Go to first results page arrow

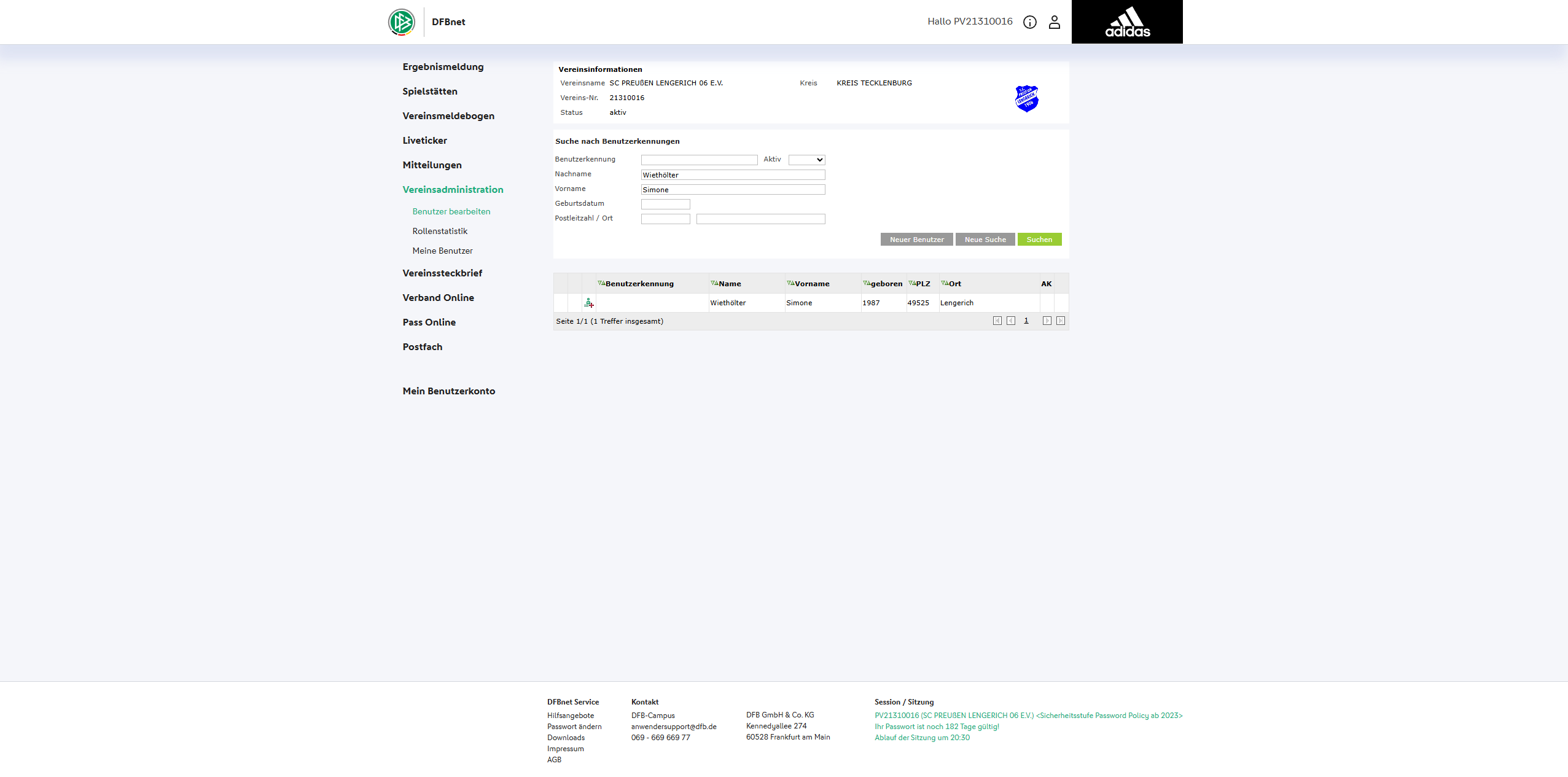[x=997, y=321]
